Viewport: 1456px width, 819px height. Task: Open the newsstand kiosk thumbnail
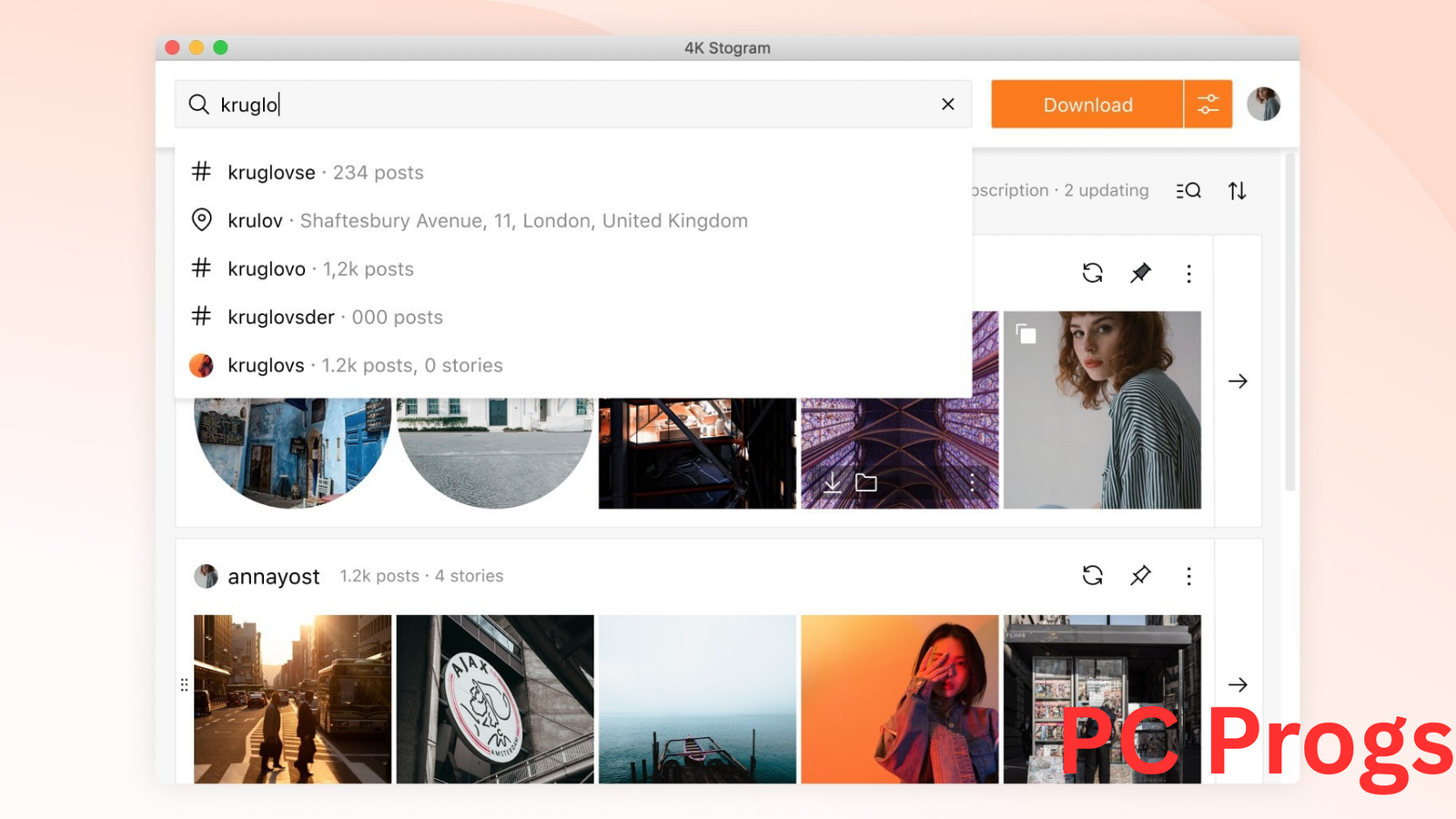click(x=1102, y=699)
